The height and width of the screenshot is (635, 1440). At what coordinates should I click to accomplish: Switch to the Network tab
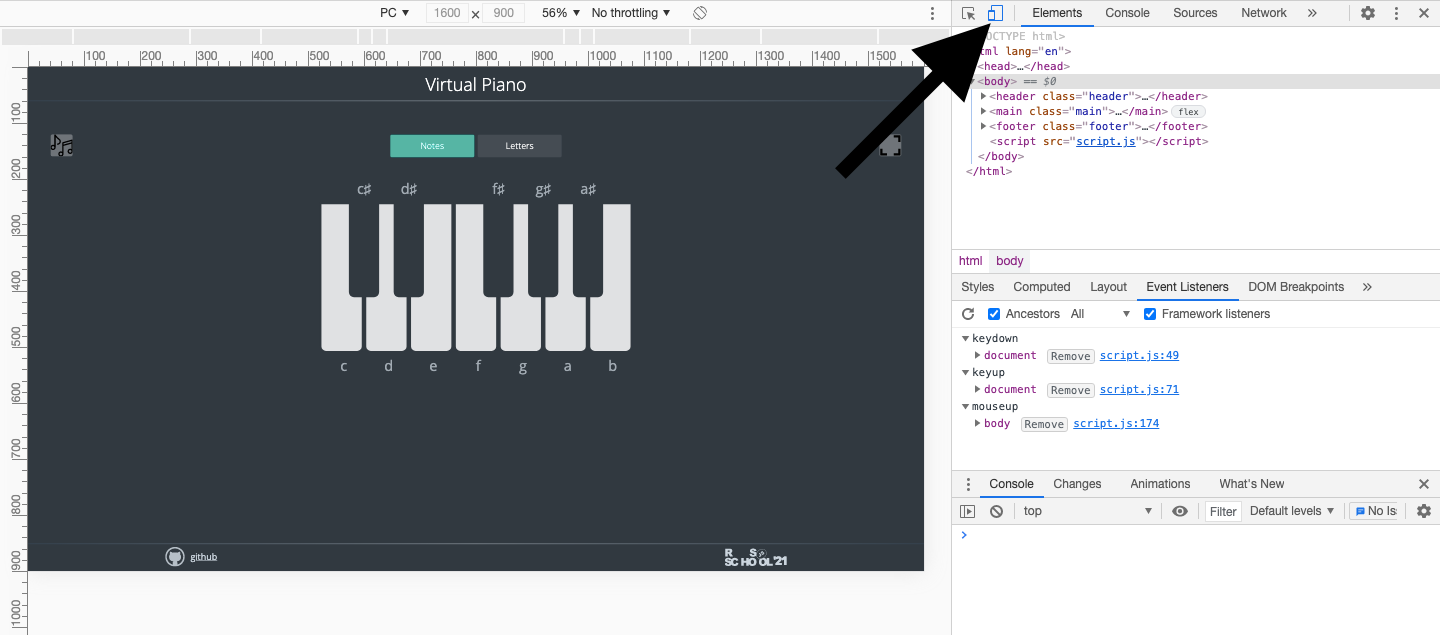click(x=1264, y=13)
